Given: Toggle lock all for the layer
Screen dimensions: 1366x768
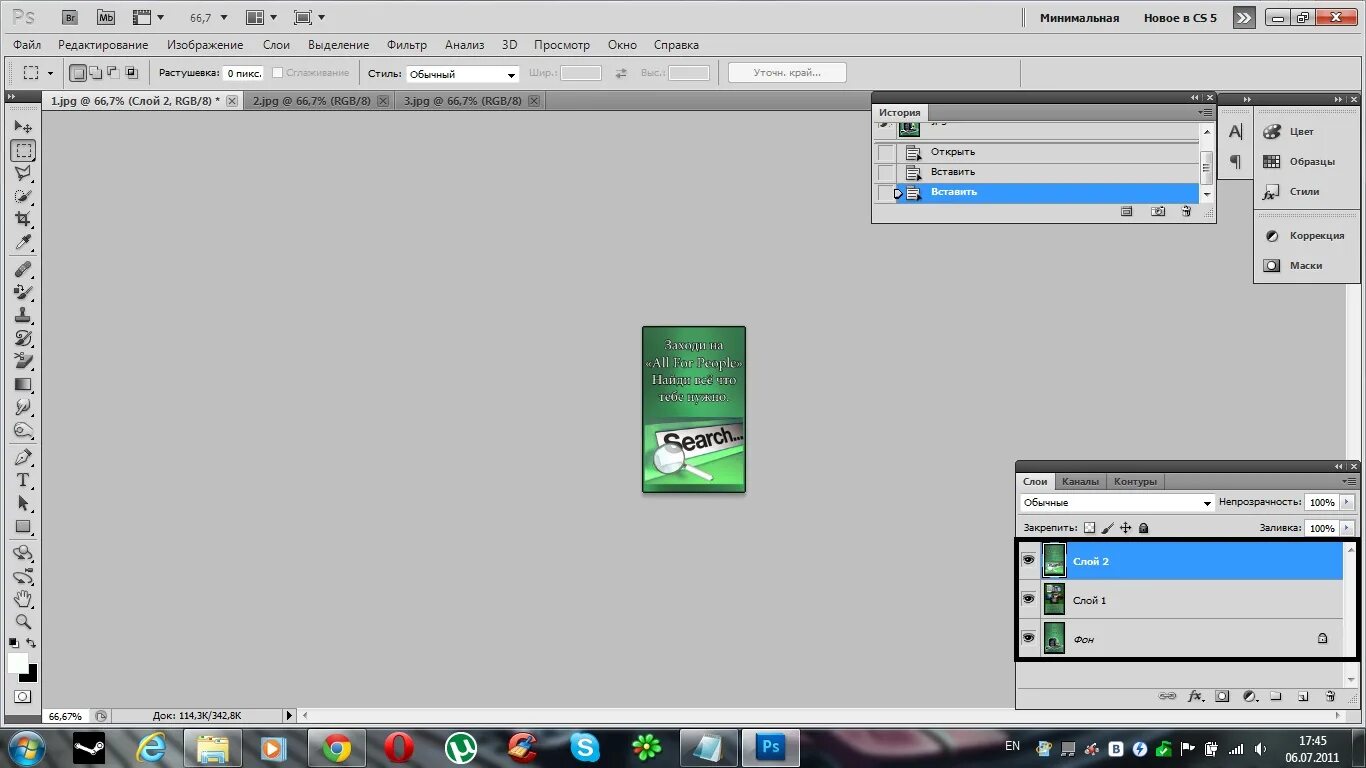Looking at the screenshot, I should [x=1144, y=528].
